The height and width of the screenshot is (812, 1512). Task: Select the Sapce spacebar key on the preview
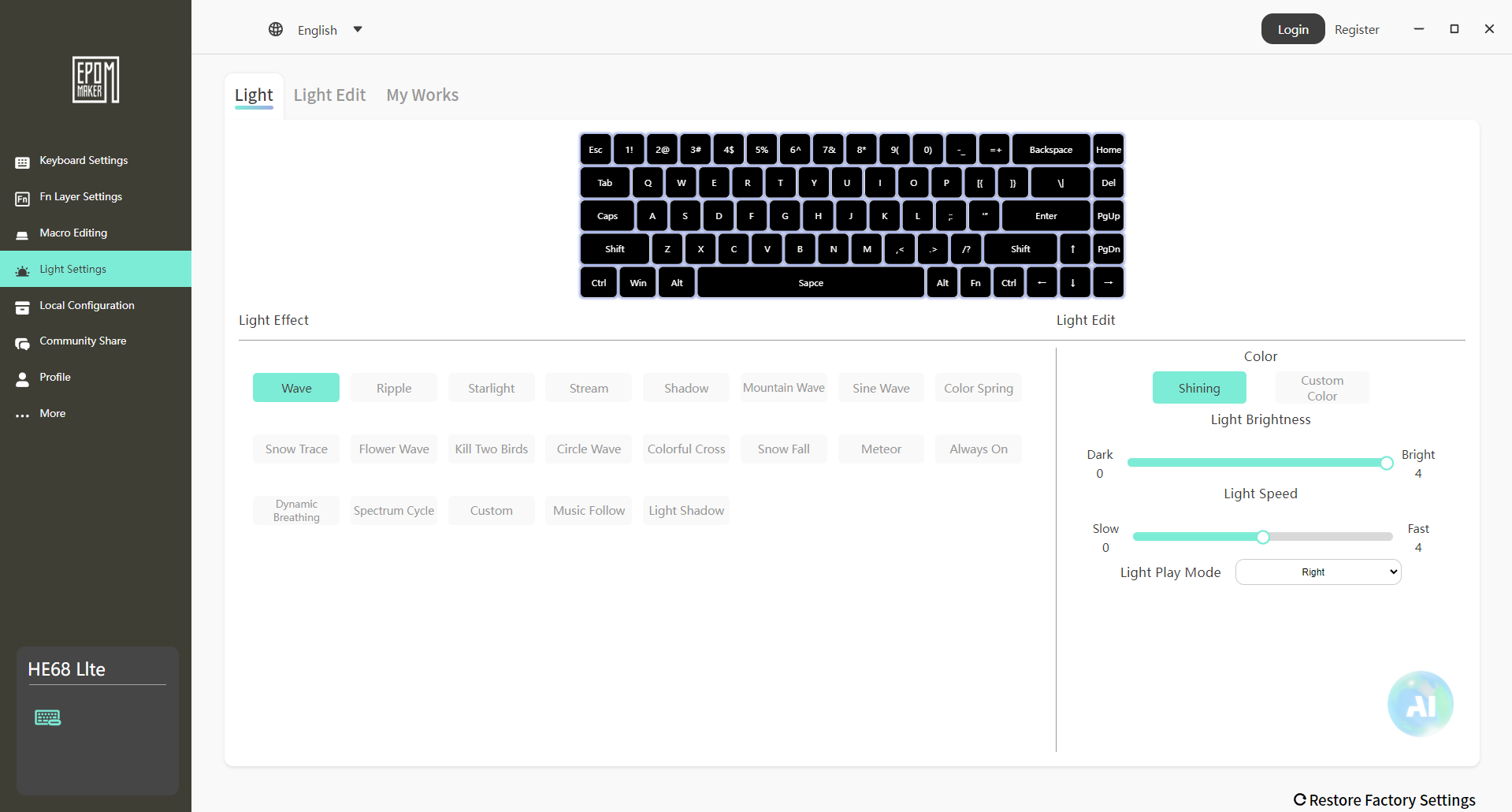coord(811,282)
